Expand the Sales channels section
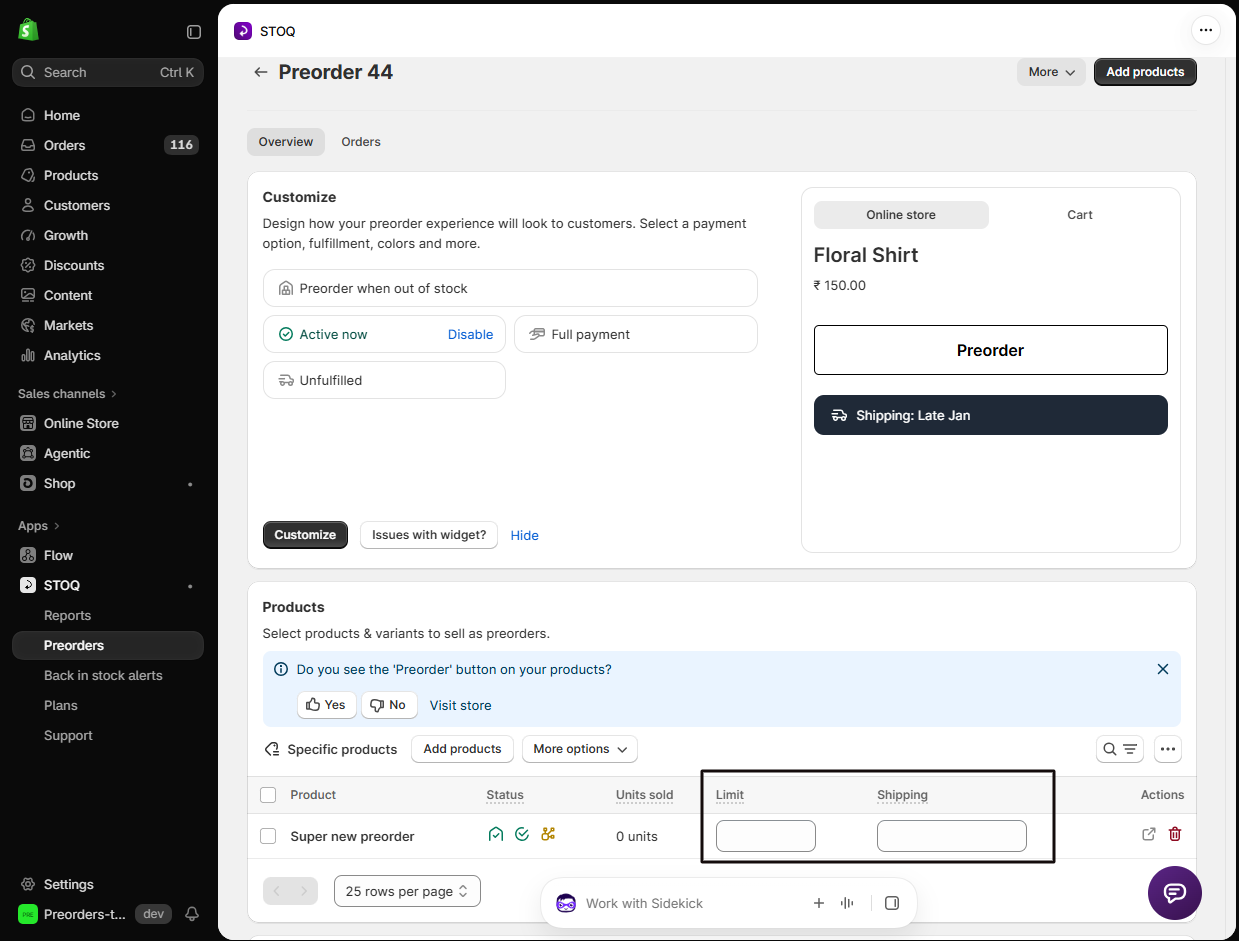Viewport: 1239px width, 941px height. click(x=67, y=394)
